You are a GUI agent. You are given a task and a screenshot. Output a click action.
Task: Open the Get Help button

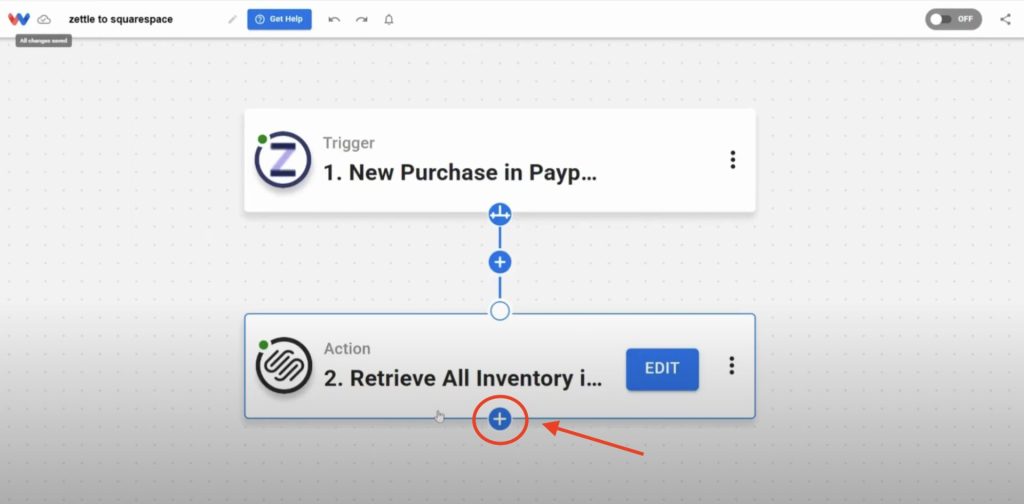tap(279, 19)
